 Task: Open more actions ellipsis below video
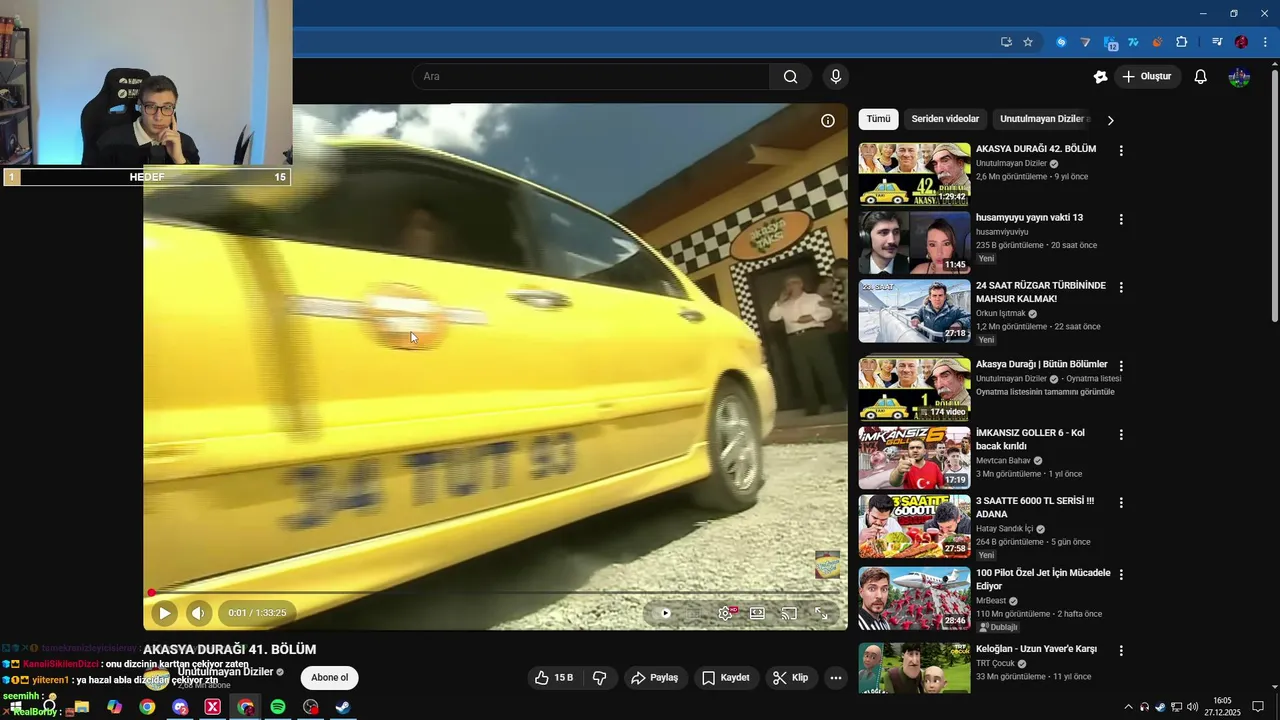[x=836, y=678]
